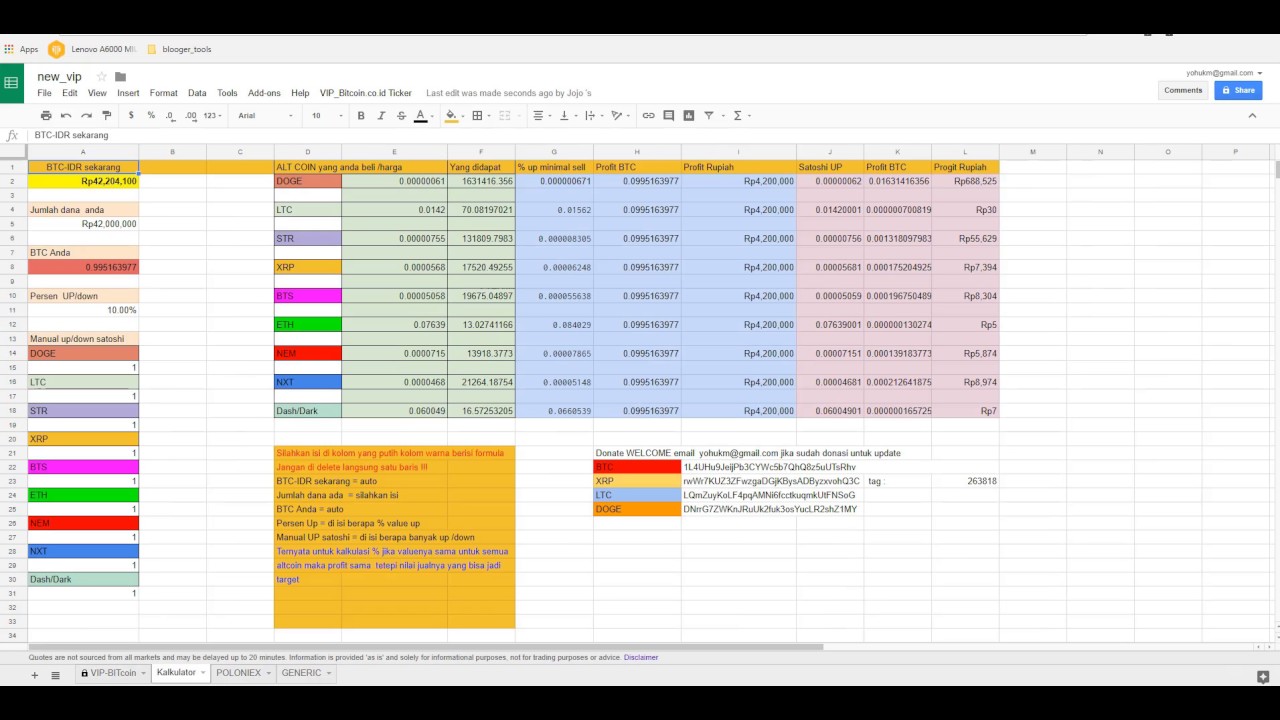Select the red NEM cell in column D
The image size is (1280, 720).
pyautogui.click(x=308, y=353)
